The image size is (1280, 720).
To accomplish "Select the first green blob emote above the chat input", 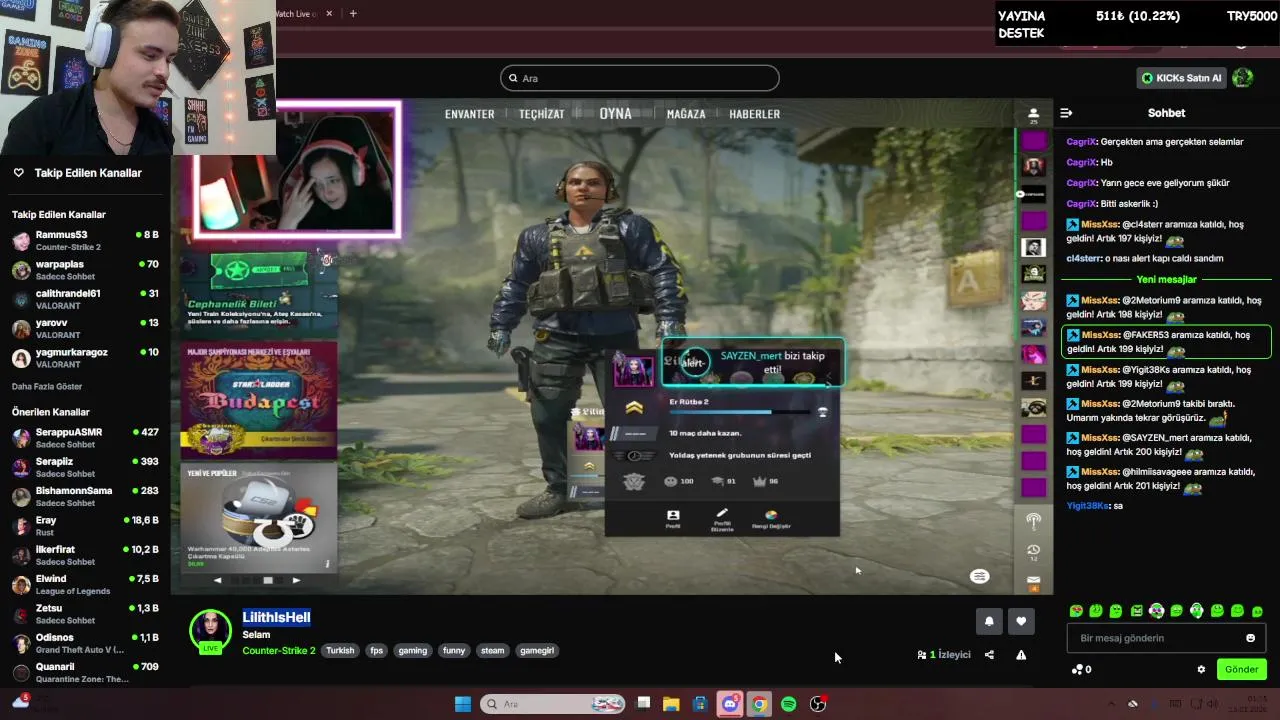I will (x=1076, y=610).
